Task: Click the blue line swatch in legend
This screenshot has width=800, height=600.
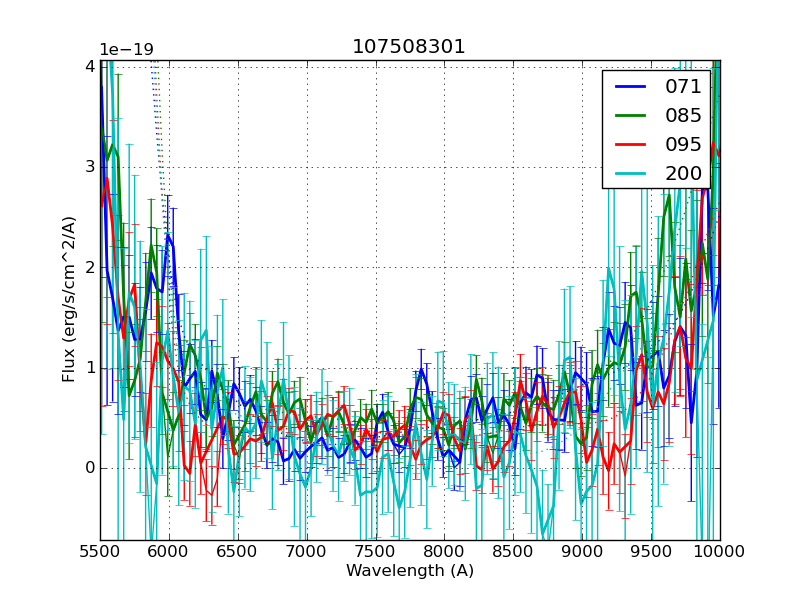Action: [630, 87]
